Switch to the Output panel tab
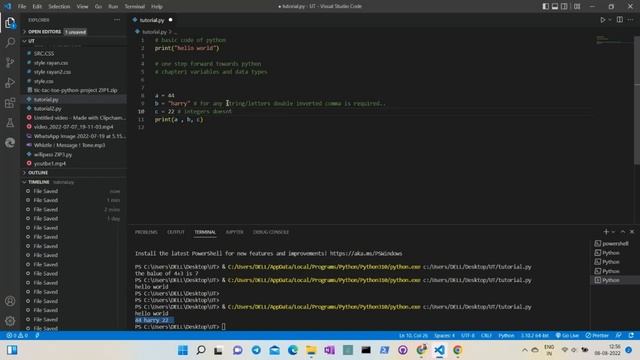Image resolution: width=640 pixels, height=360 pixels. click(176, 232)
